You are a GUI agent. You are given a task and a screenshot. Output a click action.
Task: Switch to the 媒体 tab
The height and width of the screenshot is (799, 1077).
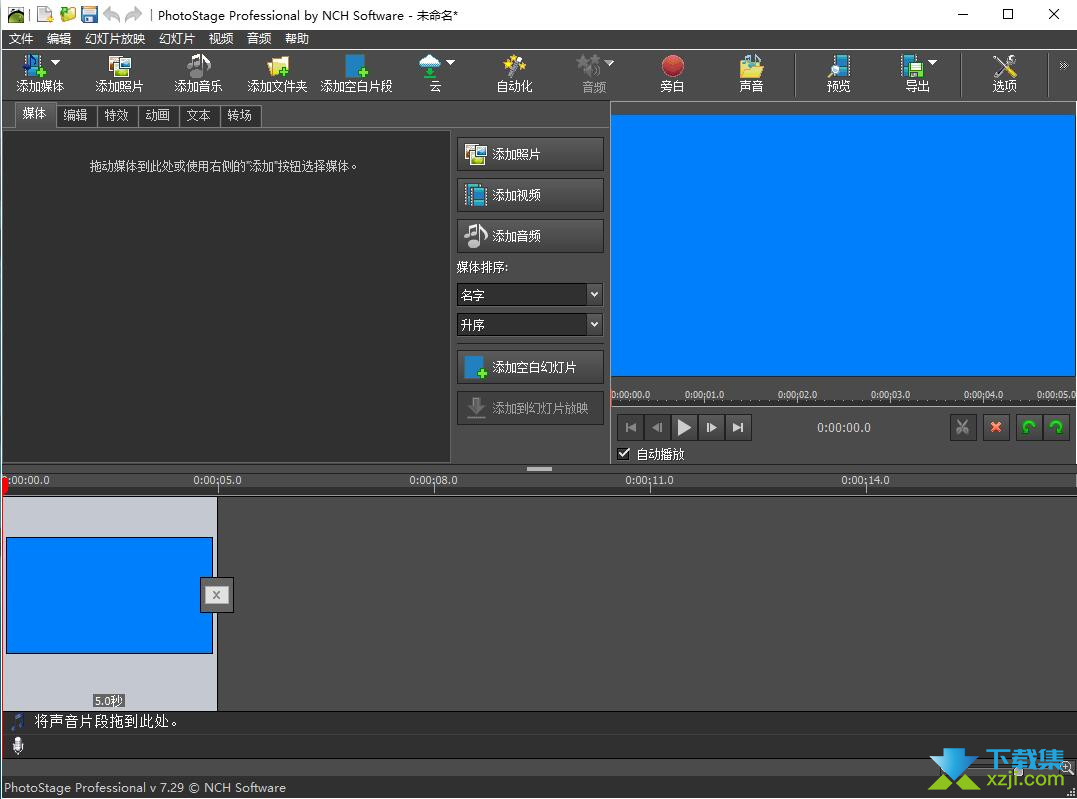[34, 114]
